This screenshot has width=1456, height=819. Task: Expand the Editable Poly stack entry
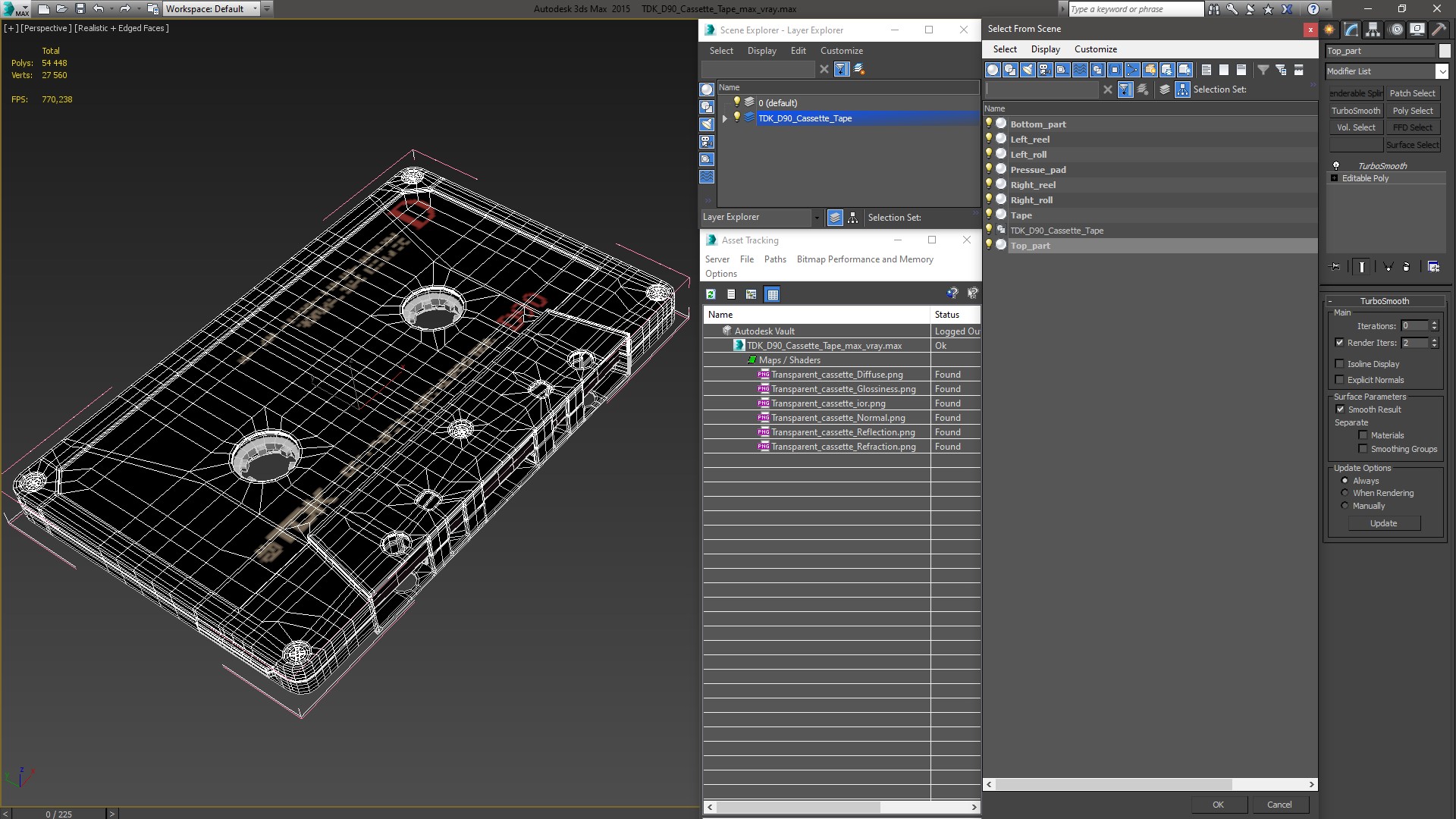point(1335,178)
